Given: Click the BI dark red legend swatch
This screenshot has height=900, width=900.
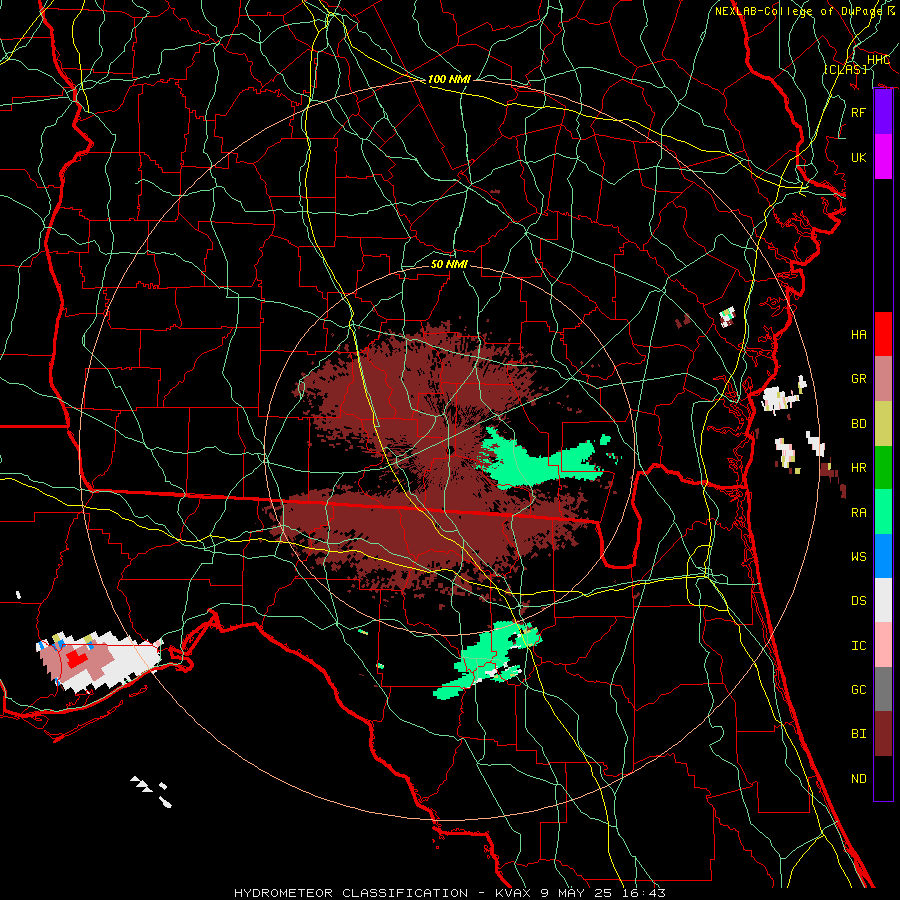Looking at the screenshot, I should [x=883, y=734].
